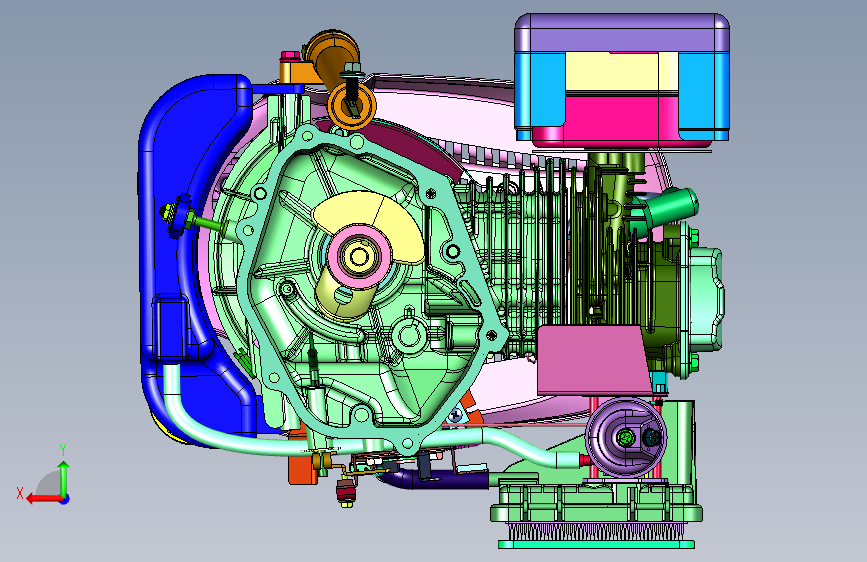Click the green Y axis arrow of the triad
Image resolution: width=867 pixels, height=562 pixels.
click(x=64, y=478)
